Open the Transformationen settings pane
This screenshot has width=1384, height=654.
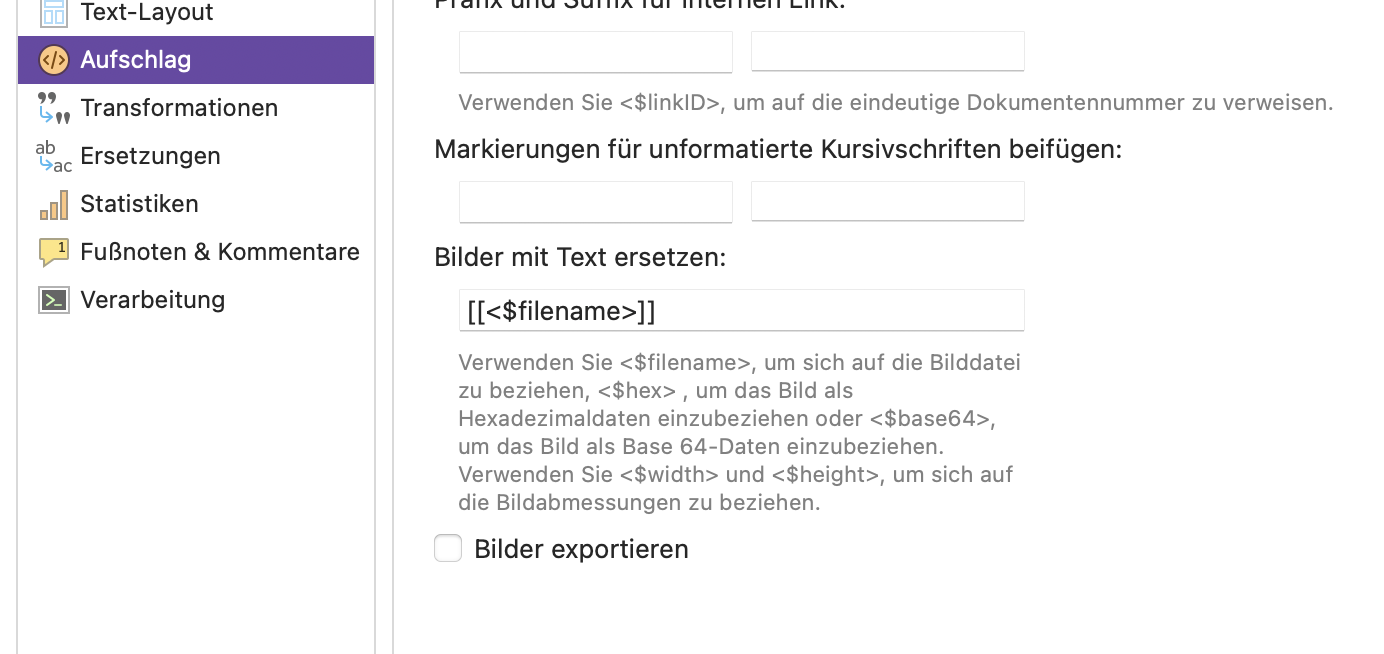179,108
